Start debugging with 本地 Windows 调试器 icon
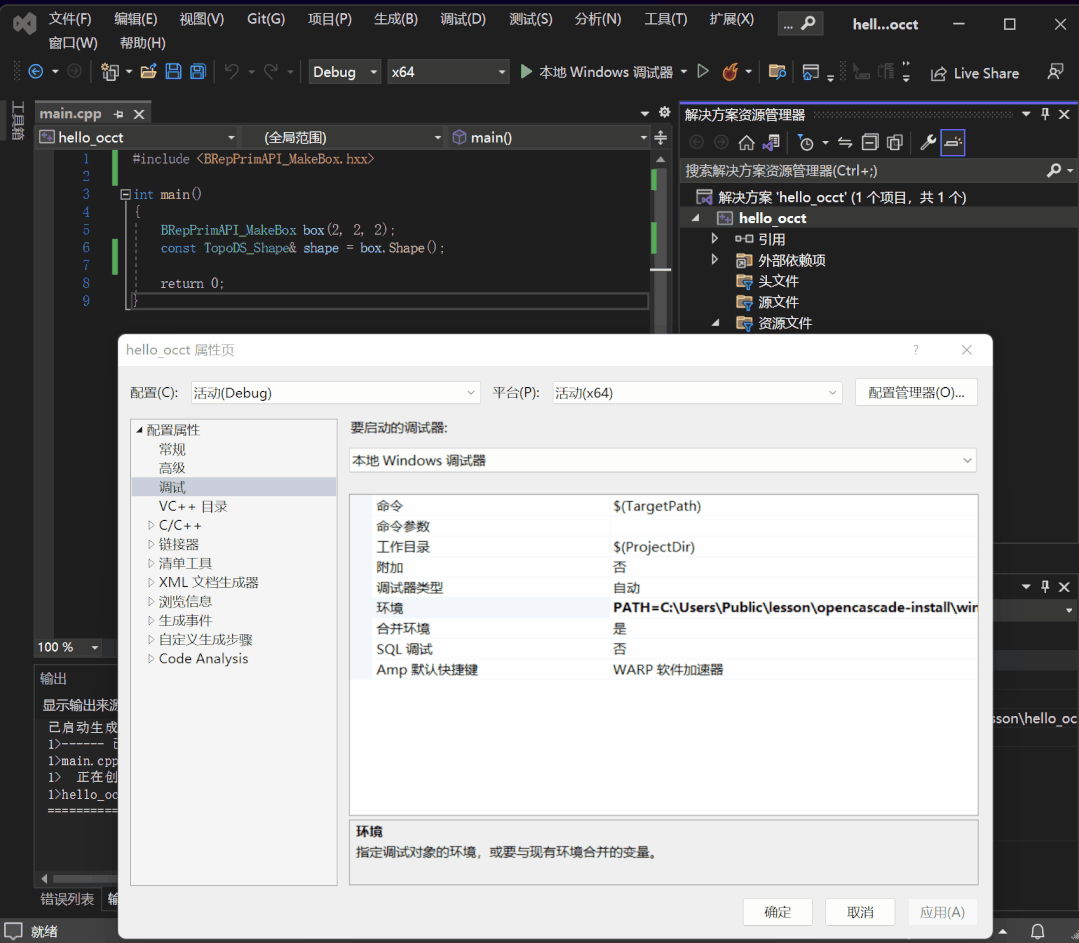The width and height of the screenshot is (1079, 943). pyautogui.click(x=525, y=72)
